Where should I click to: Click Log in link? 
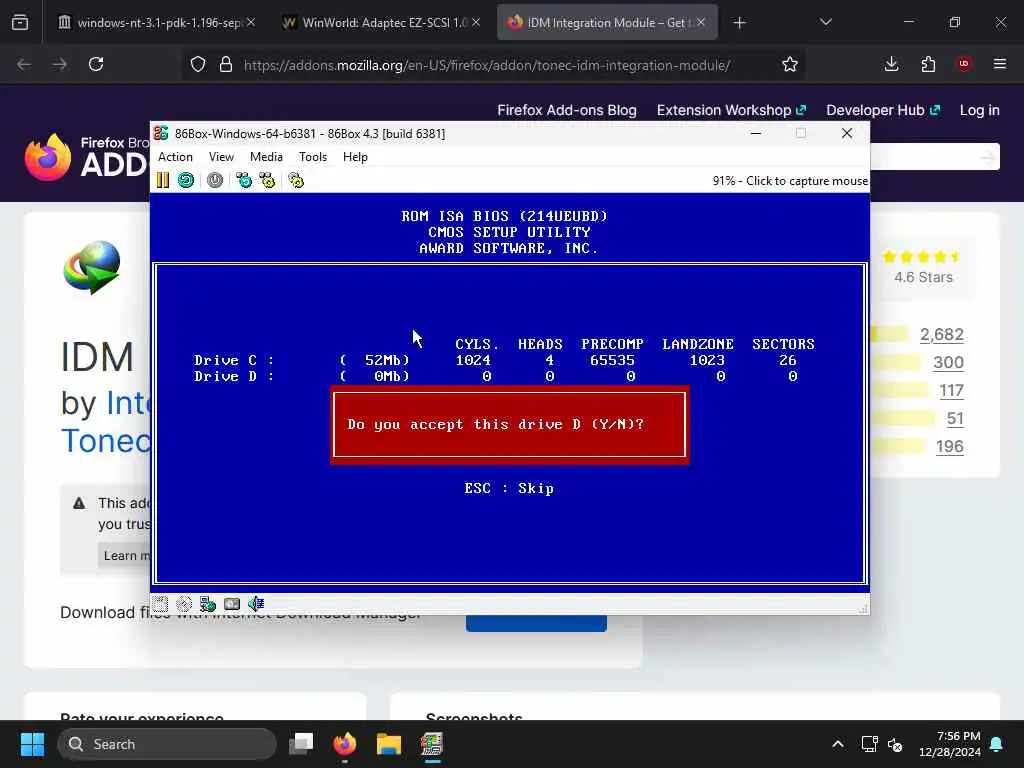[980, 110]
